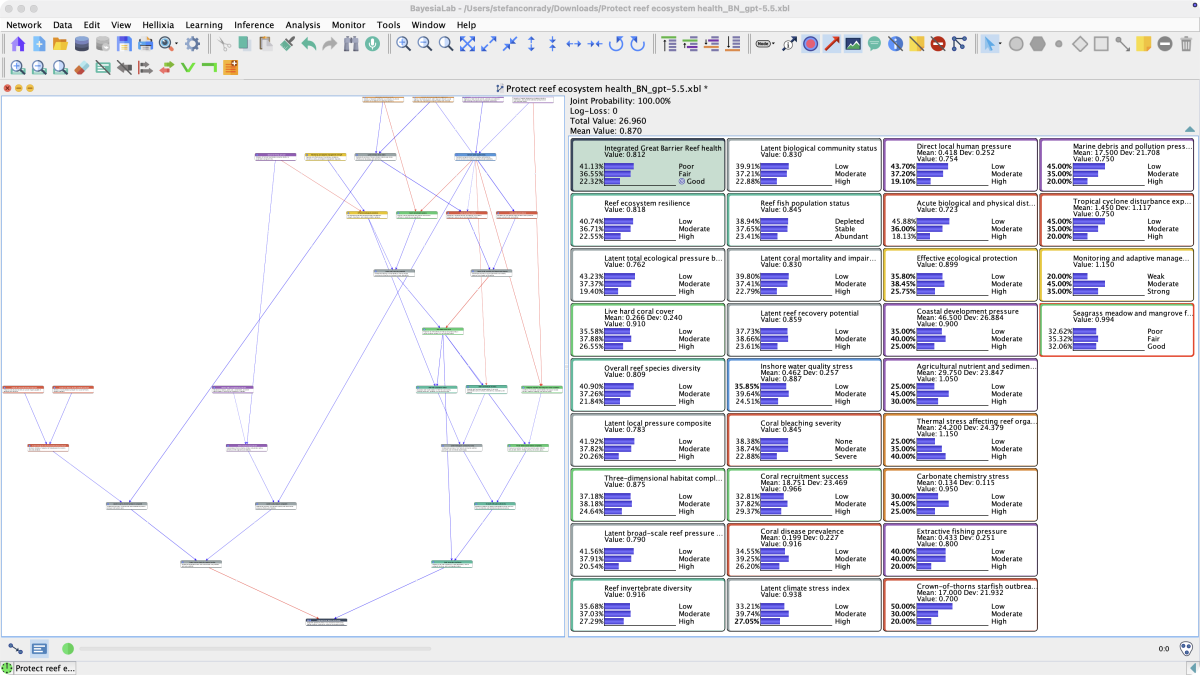Select the 'Reef ecosystem resilience' monitor

click(648, 220)
